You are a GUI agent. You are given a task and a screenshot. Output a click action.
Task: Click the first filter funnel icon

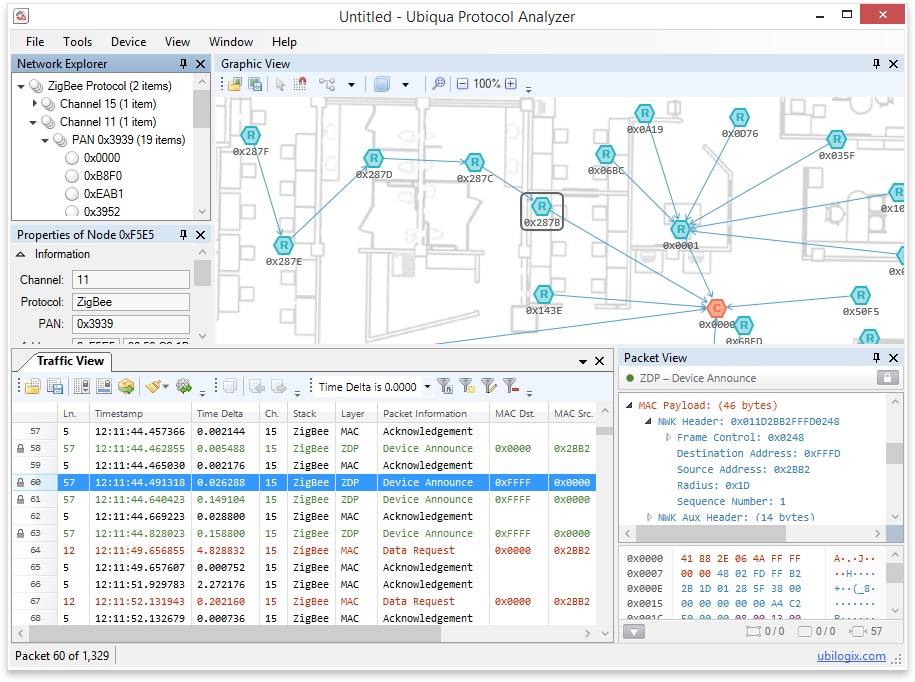coord(445,386)
